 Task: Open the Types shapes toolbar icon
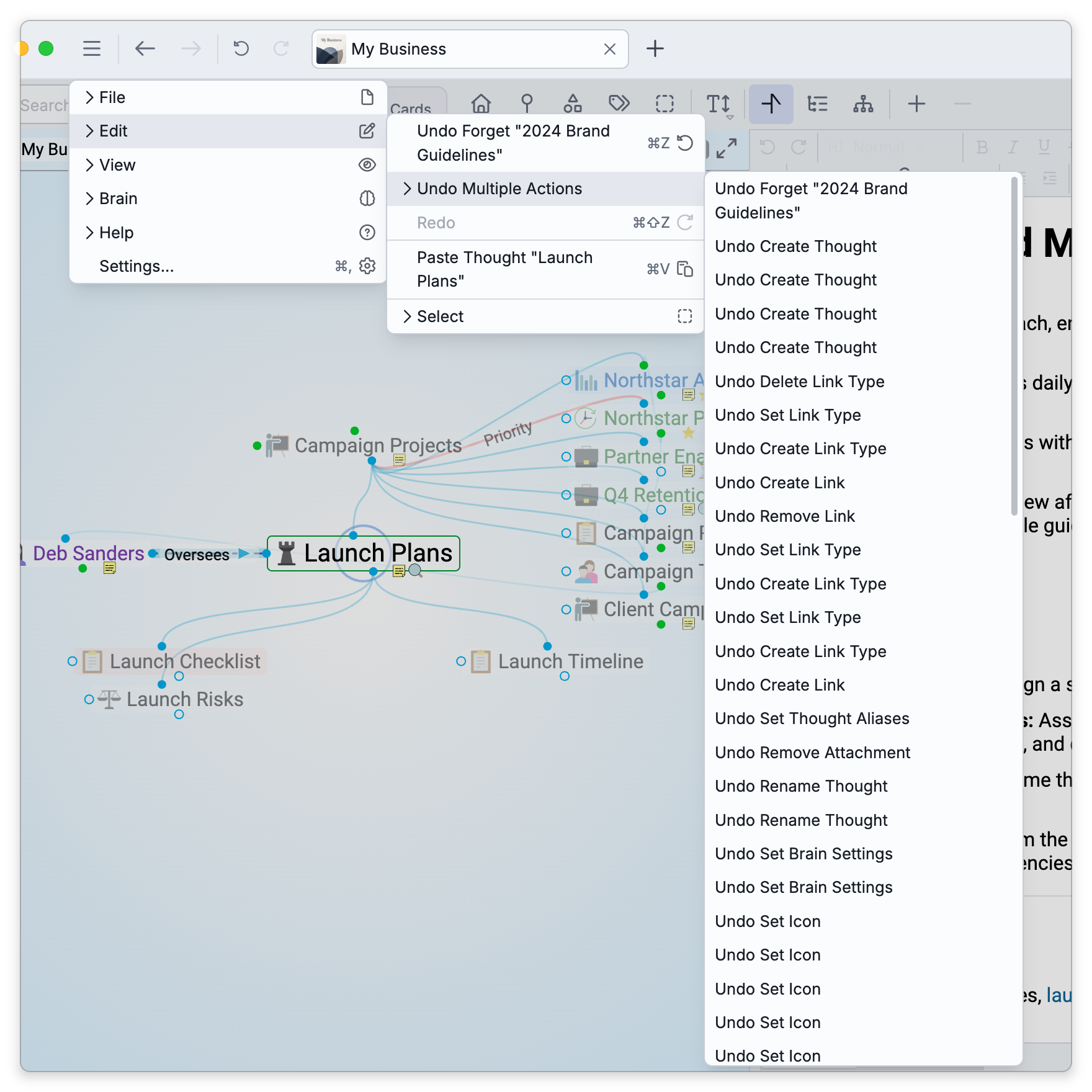[572, 104]
